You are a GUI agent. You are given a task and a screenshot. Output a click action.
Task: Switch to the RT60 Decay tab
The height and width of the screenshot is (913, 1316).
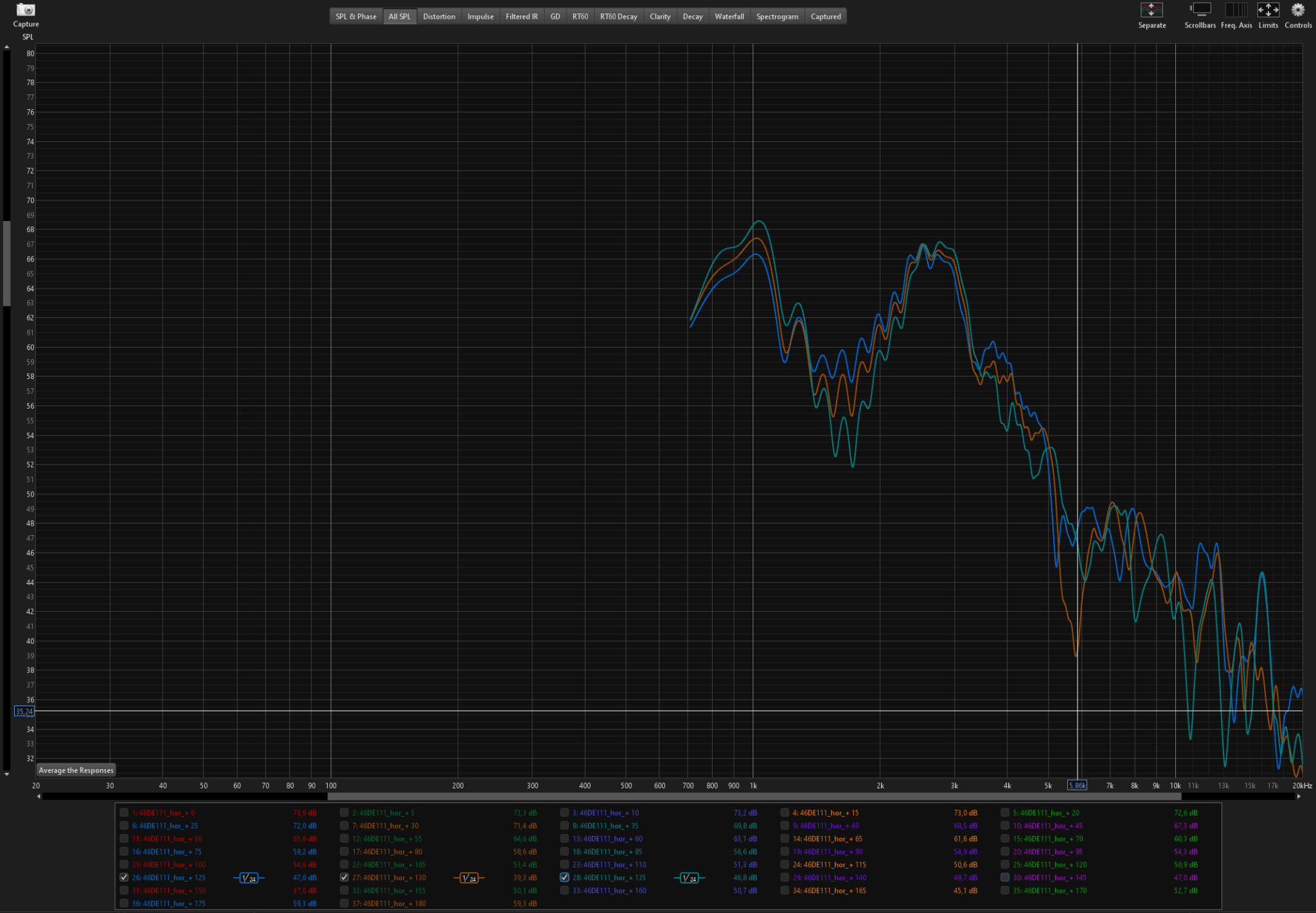click(618, 17)
